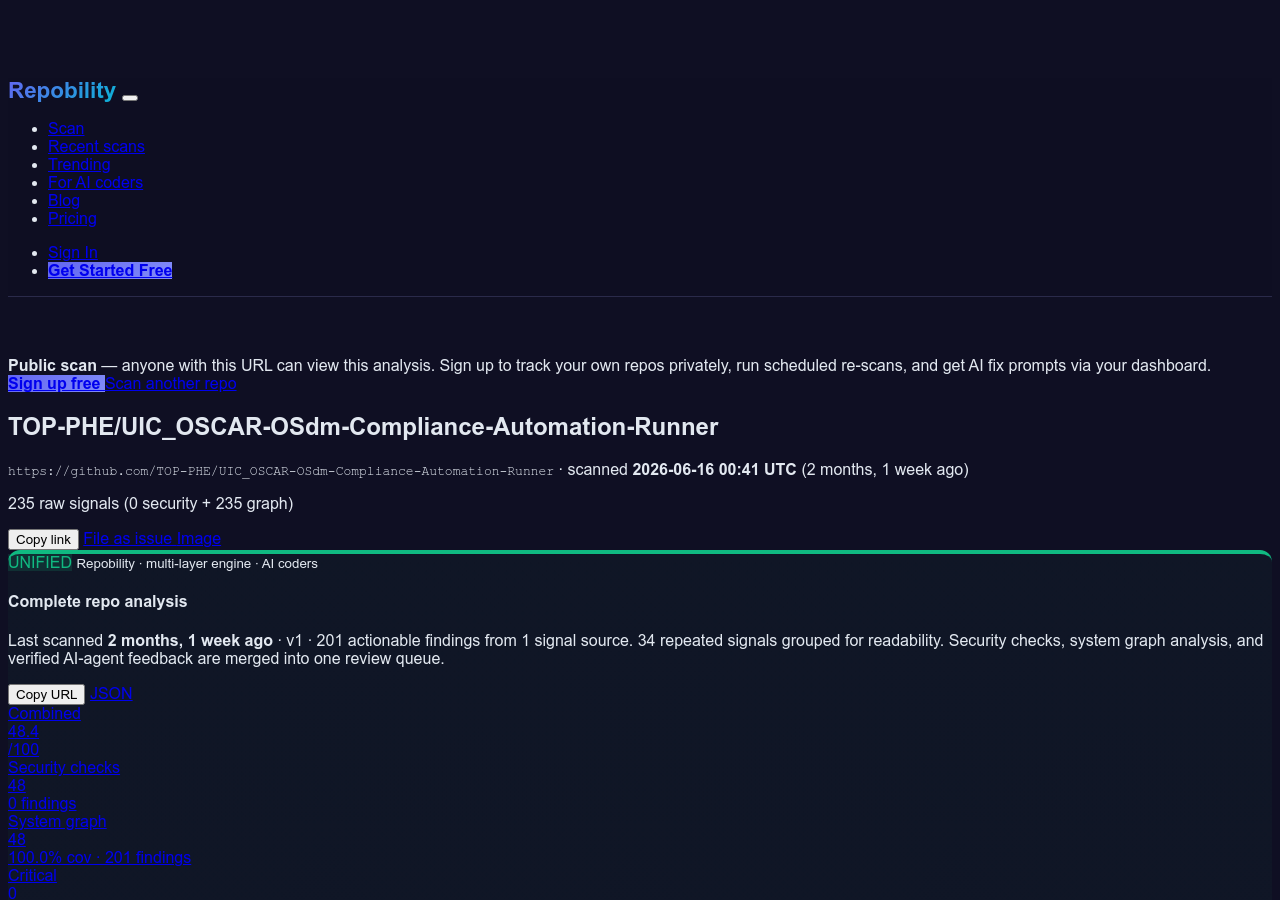The image size is (1280, 900).
Task: Open the Blog link
Action: point(64,200)
